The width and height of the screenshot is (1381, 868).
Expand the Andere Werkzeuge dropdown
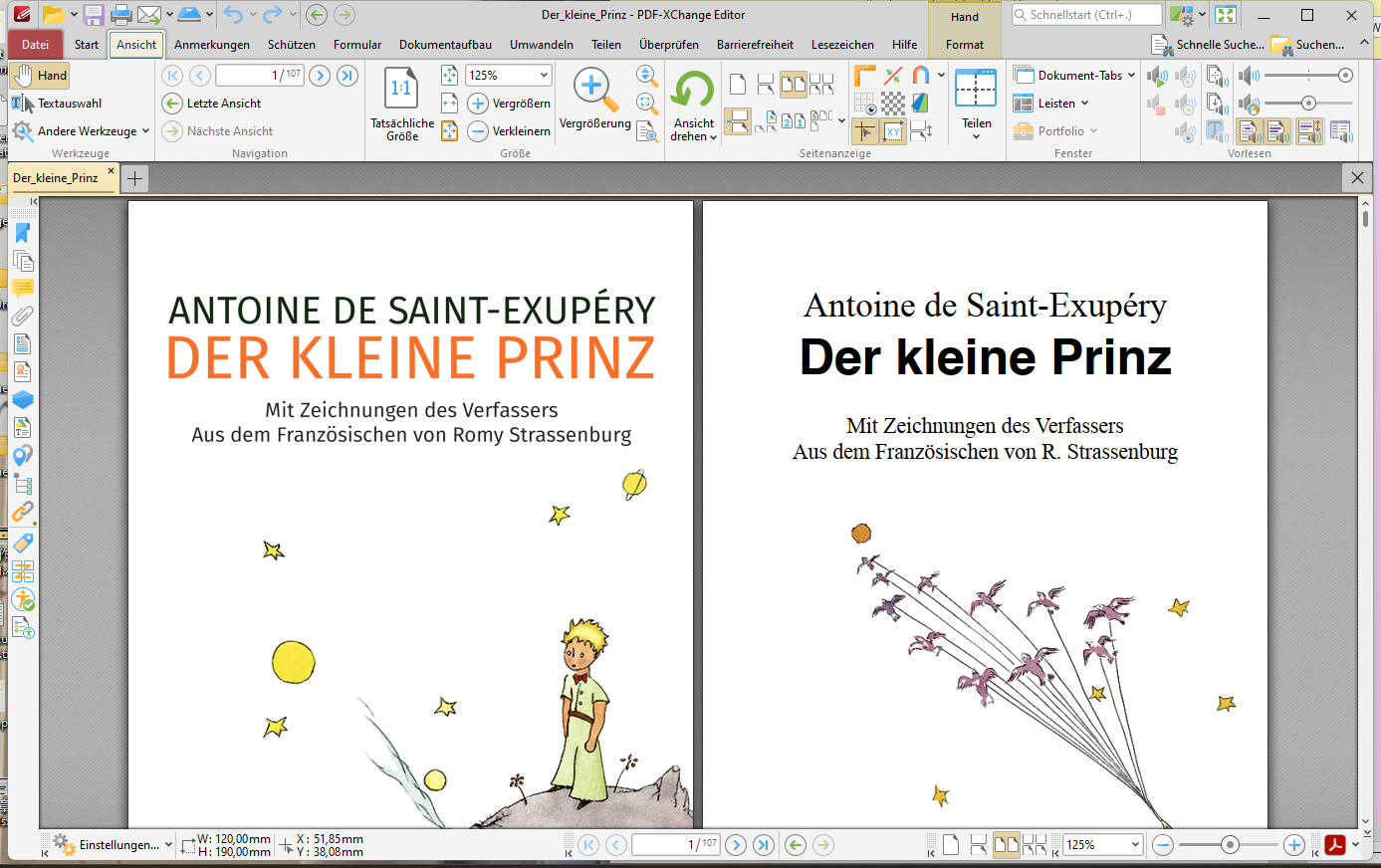click(145, 131)
